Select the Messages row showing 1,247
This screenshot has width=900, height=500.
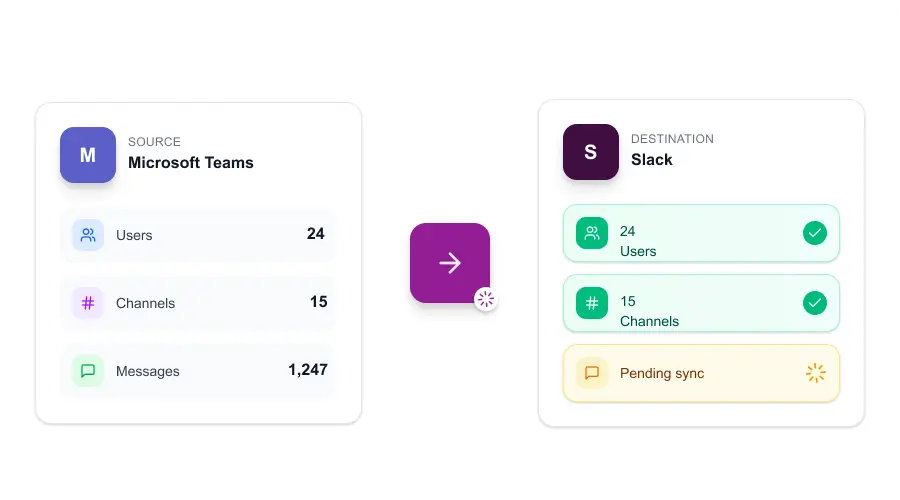[198, 371]
